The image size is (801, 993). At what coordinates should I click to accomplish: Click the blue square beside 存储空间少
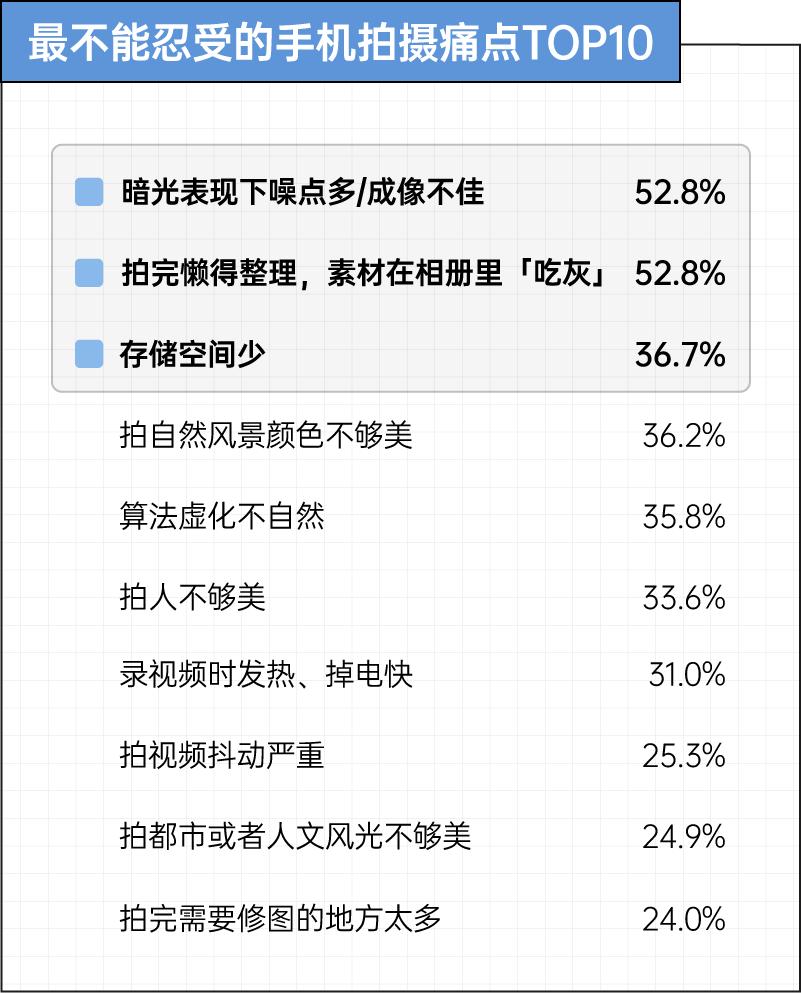pyautogui.click(x=89, y=354)
